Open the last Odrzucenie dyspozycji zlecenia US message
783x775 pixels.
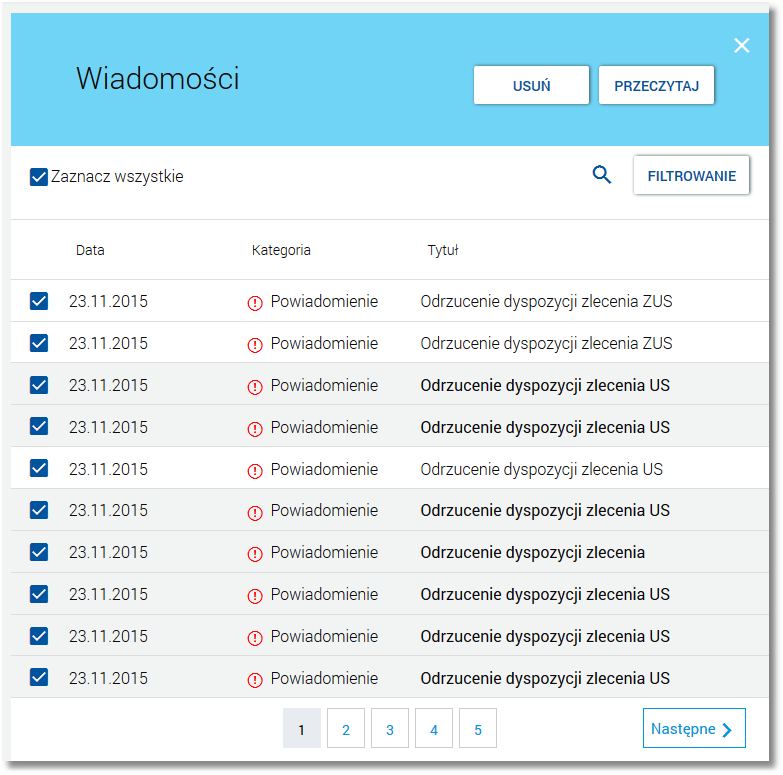point(545,679)
